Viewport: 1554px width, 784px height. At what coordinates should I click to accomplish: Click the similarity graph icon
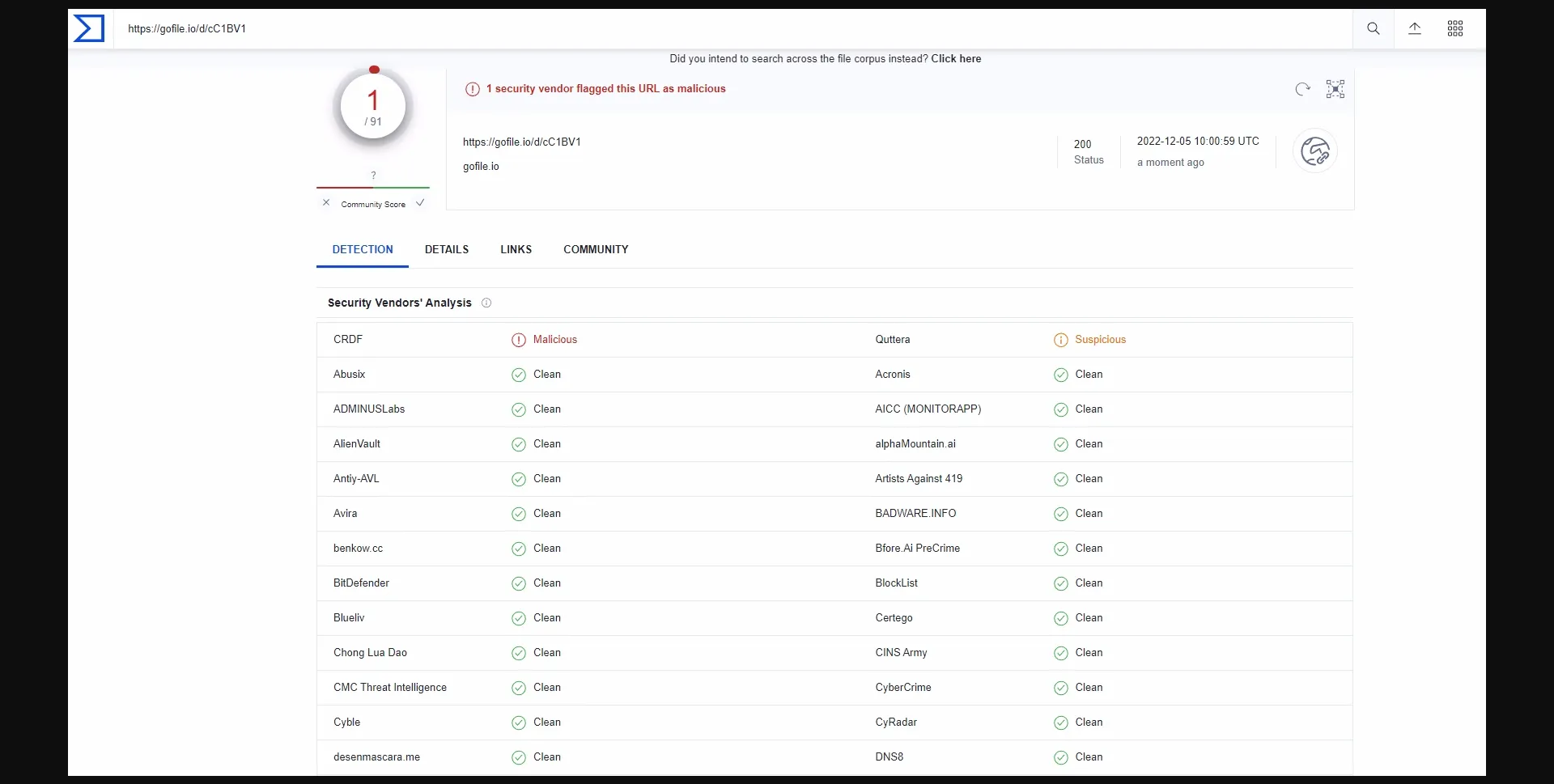pos(1335,89)
